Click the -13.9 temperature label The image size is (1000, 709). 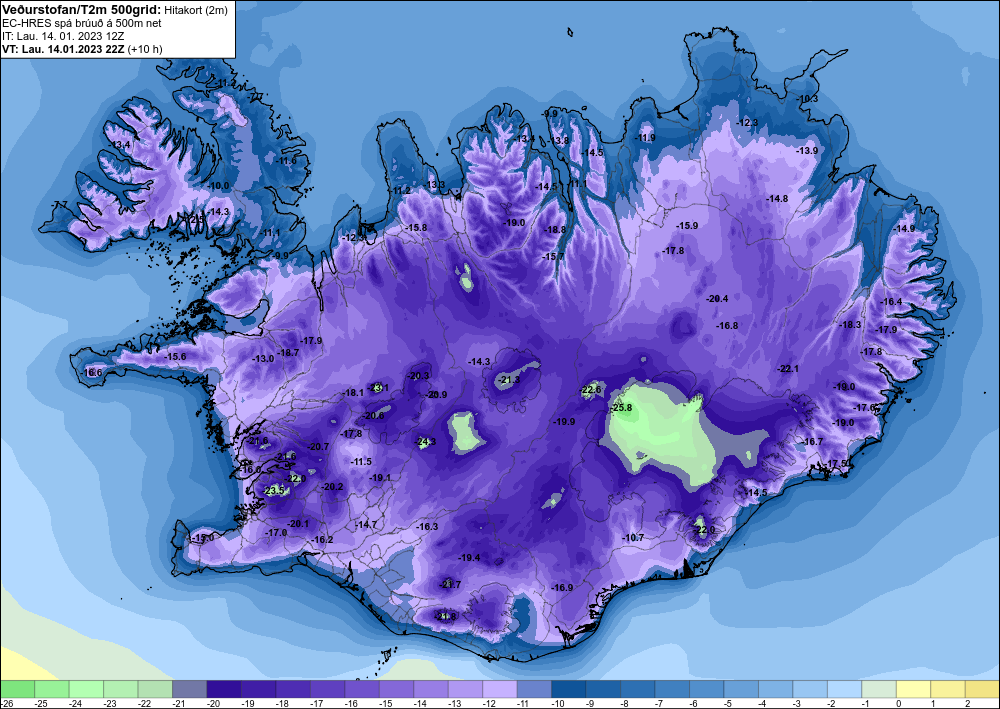click(807, 150)
